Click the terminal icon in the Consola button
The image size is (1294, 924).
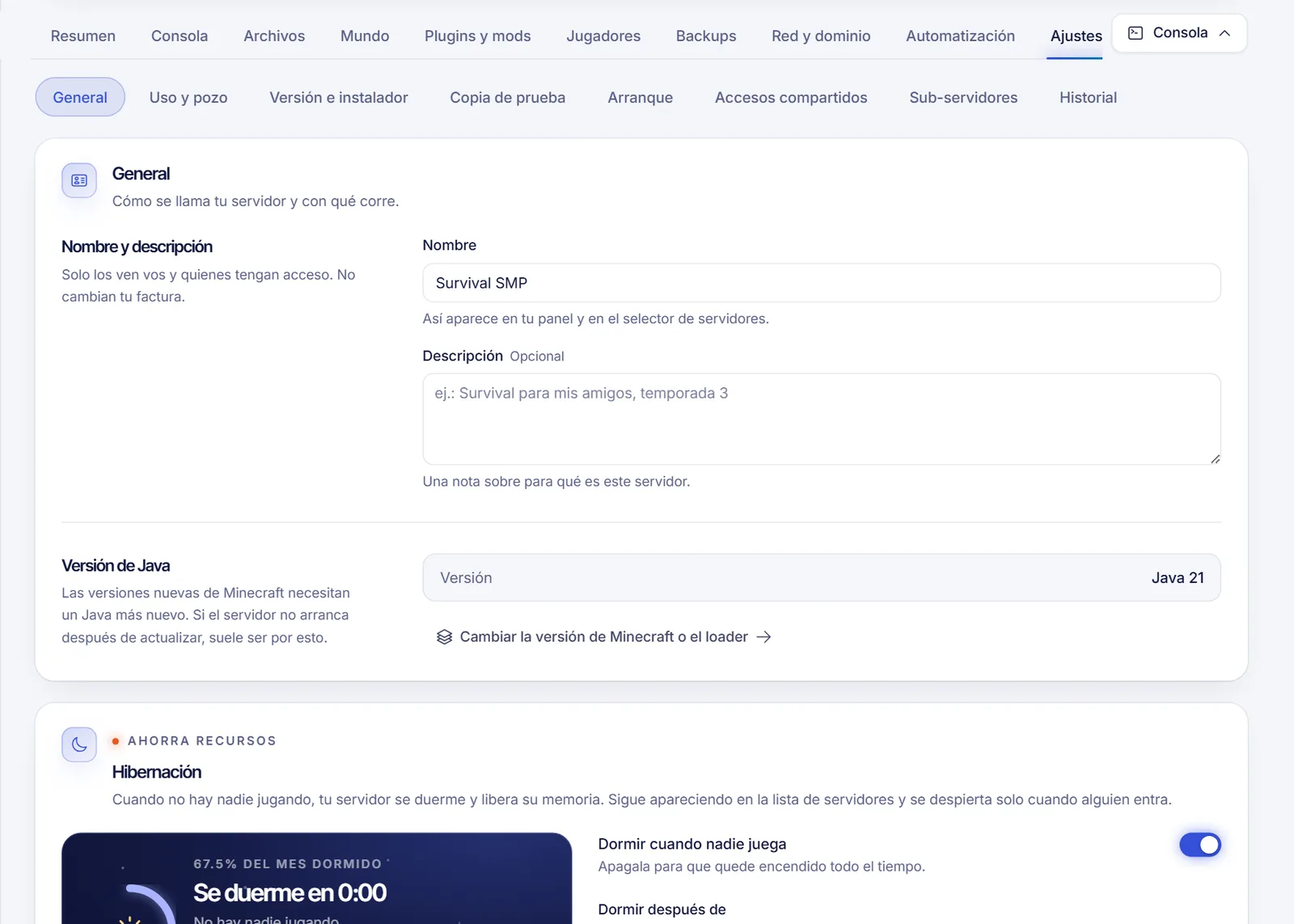tap(1135, 33)
